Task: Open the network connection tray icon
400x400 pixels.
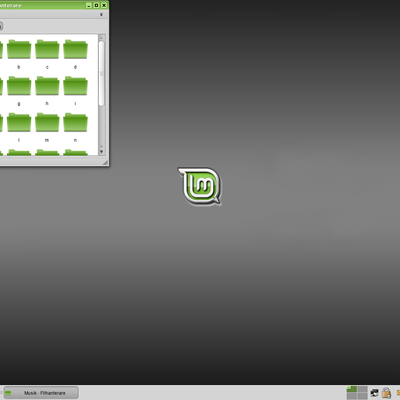Action: [375, 393]
